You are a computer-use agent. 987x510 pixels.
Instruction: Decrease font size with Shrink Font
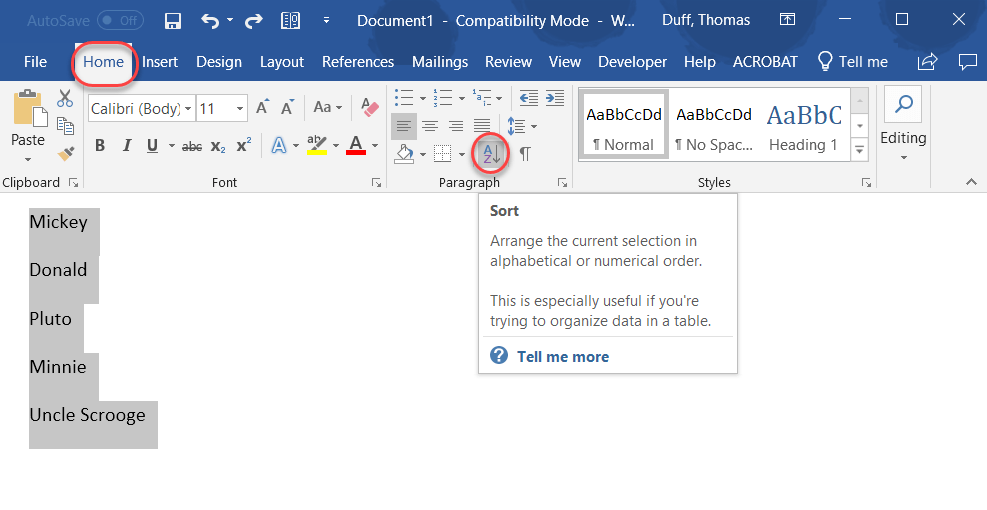pos(287,108)
